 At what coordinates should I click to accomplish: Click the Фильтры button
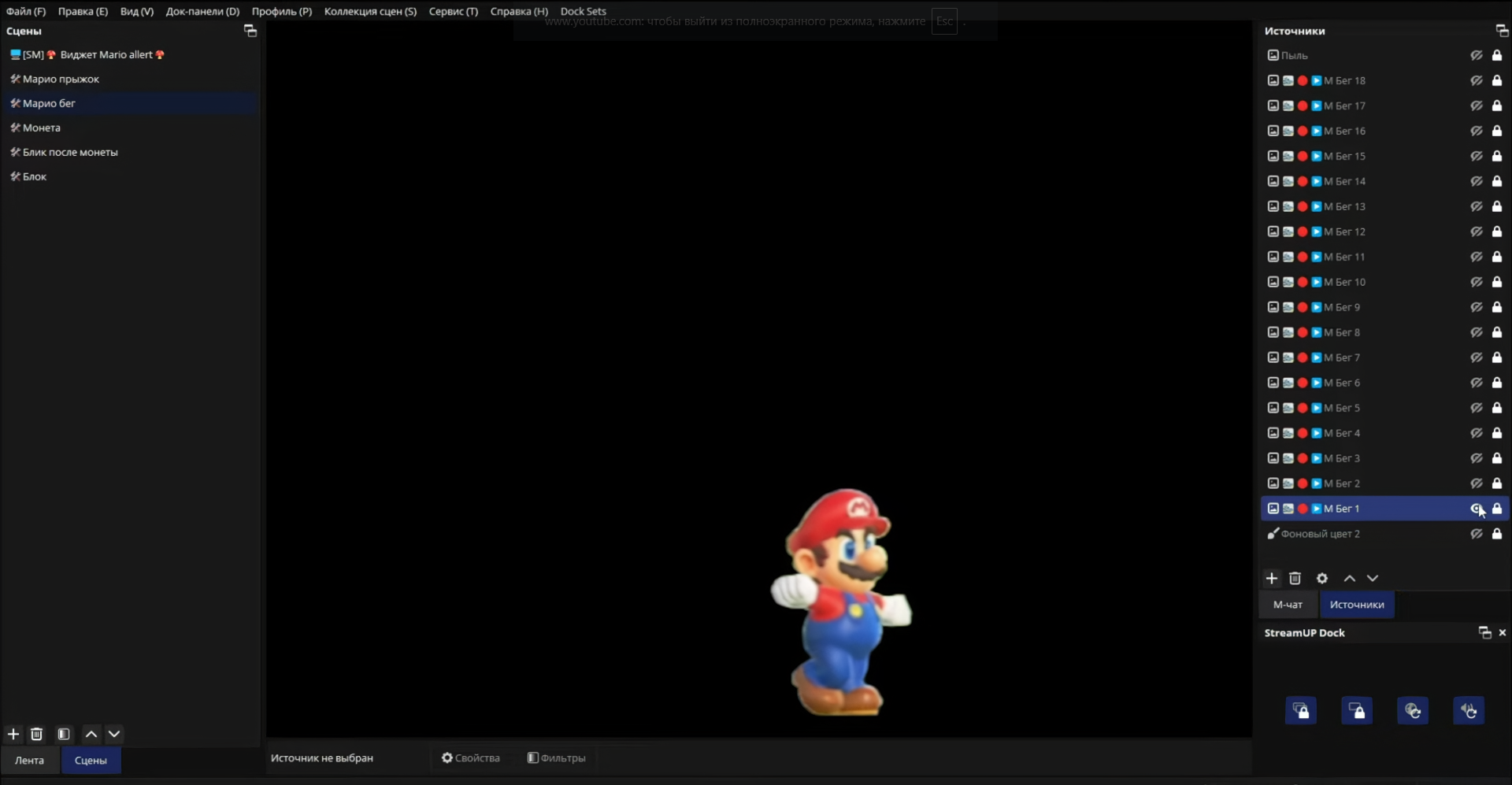point(556,757)
